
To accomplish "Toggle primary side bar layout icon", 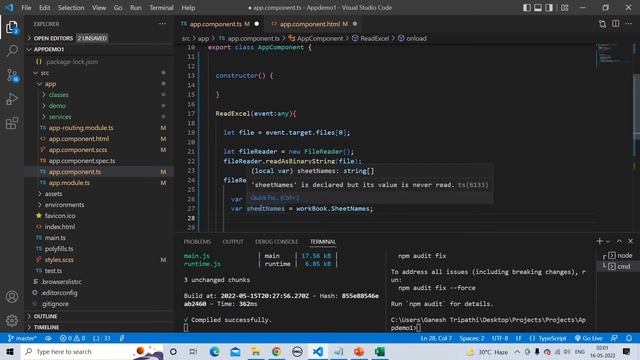I will pos(527,8).
